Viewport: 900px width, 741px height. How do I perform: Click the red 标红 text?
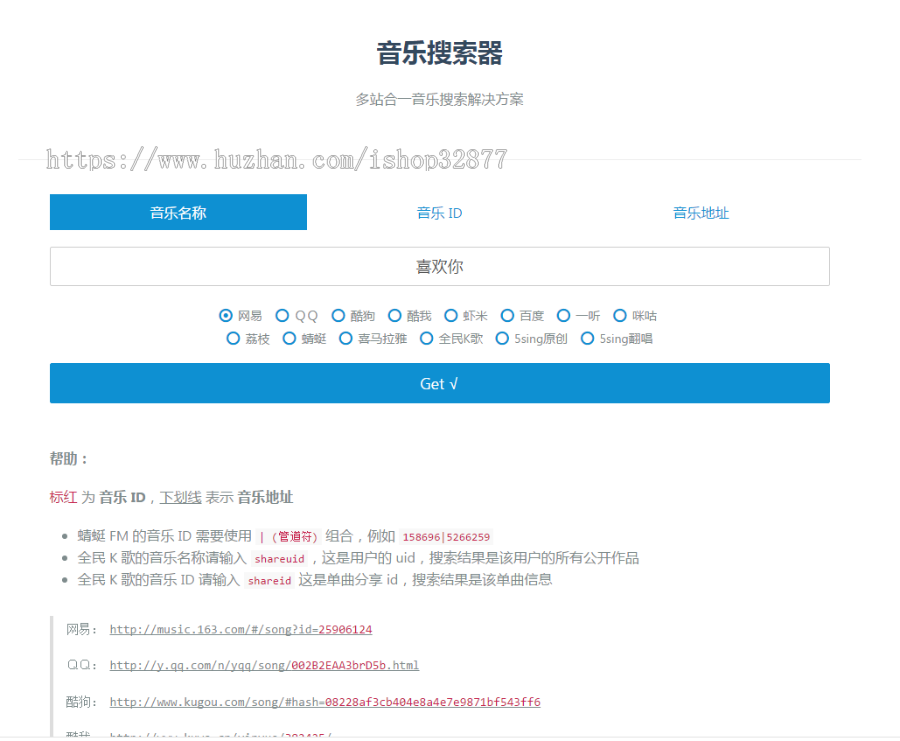63,497
